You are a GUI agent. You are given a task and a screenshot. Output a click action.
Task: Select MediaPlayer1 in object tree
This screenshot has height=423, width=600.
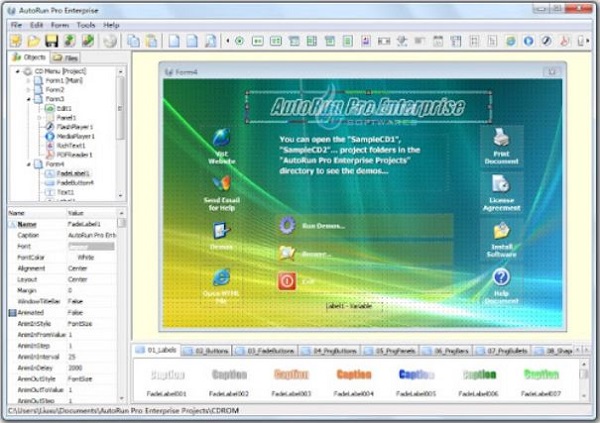(75, 136)
